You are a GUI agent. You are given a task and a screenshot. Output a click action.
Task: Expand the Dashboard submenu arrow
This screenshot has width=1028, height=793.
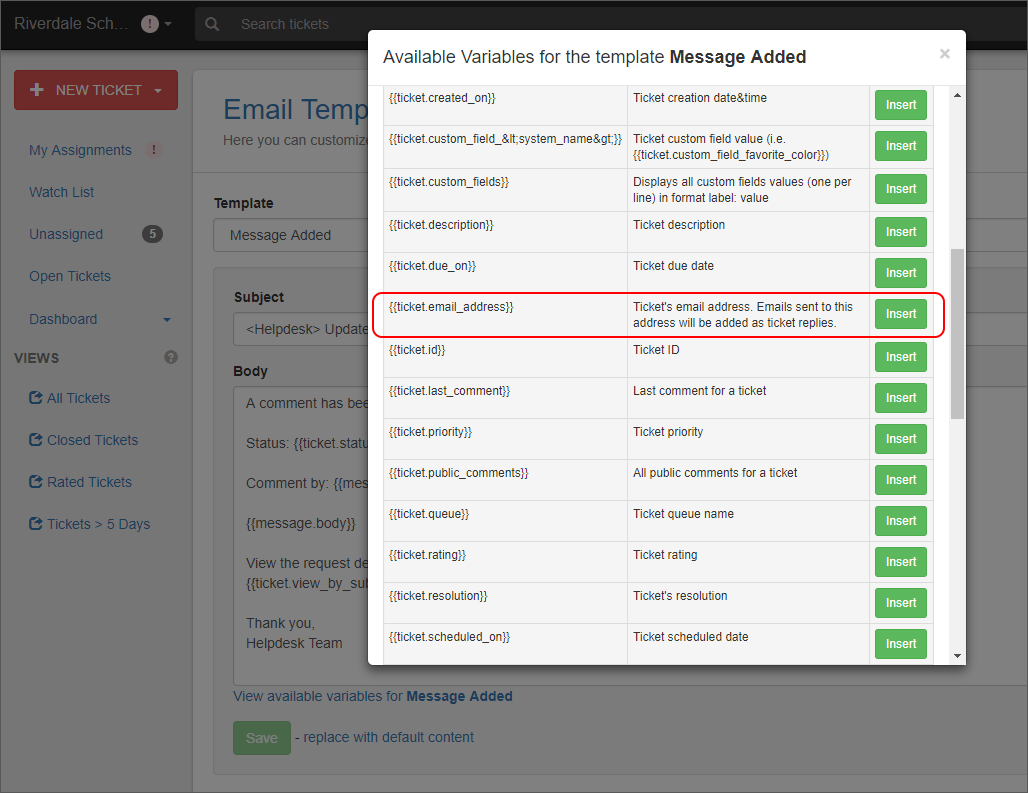pos(167,320)
